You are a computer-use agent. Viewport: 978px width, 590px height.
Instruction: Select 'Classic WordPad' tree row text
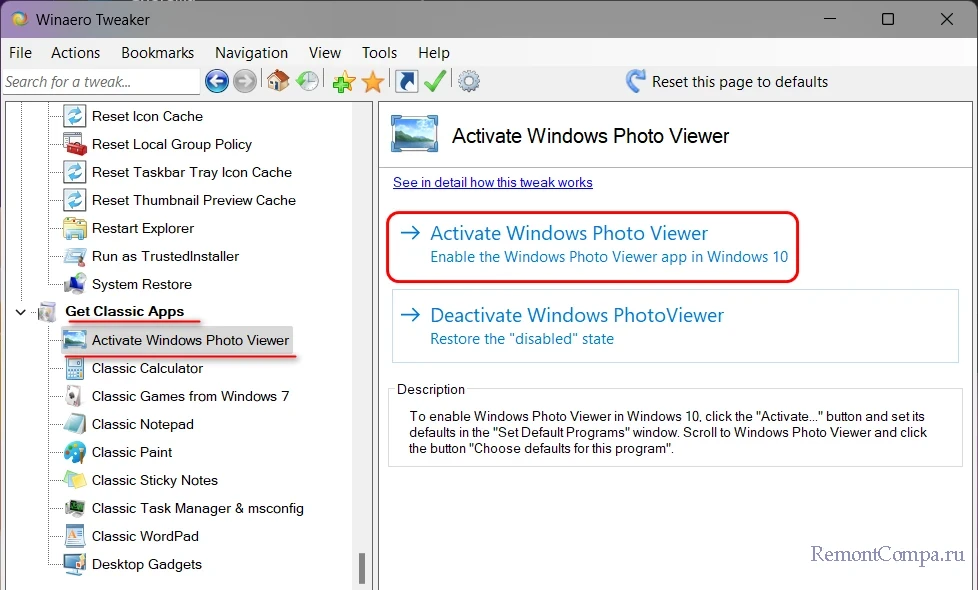145,536
